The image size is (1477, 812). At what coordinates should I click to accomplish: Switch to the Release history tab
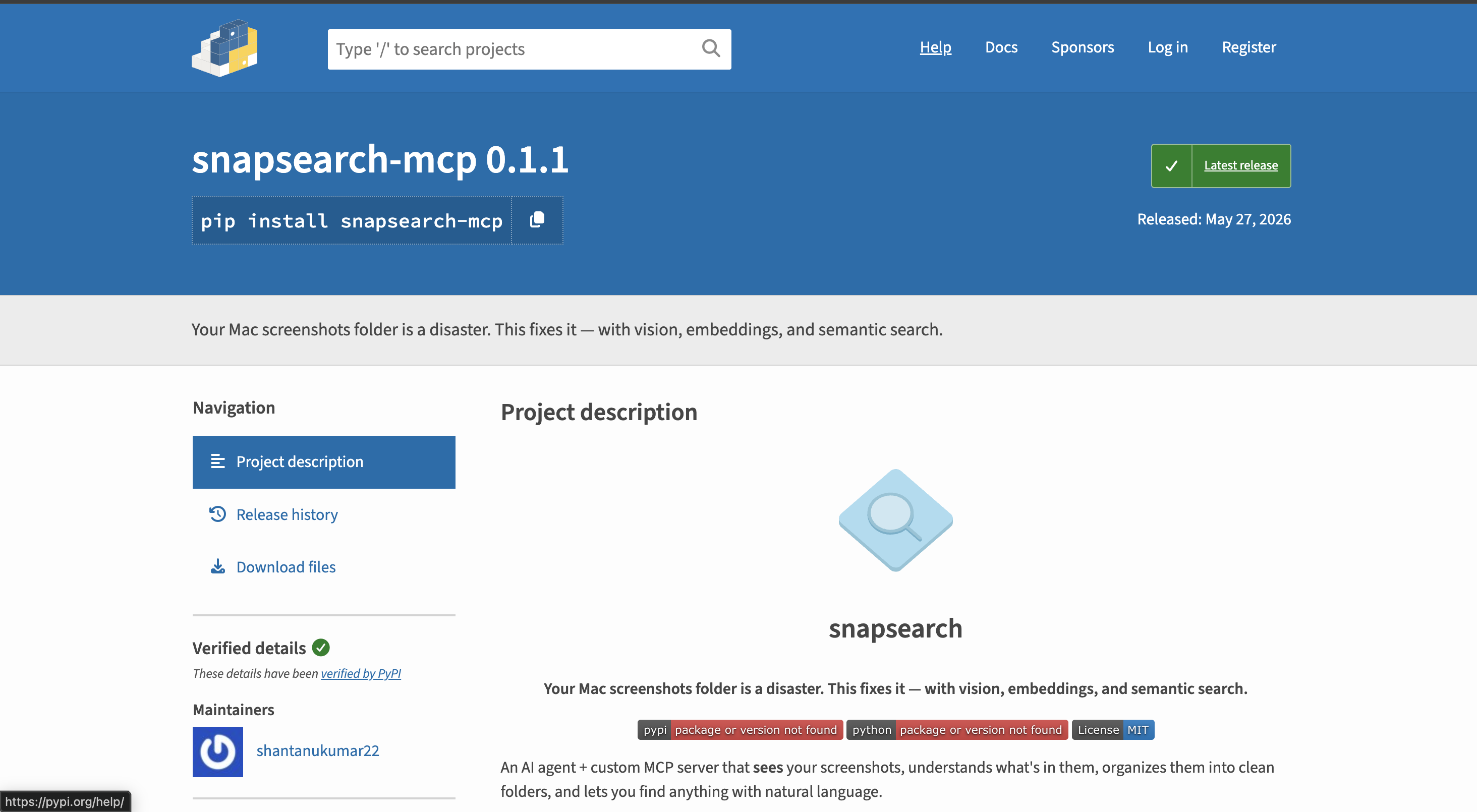click(324, 514)
